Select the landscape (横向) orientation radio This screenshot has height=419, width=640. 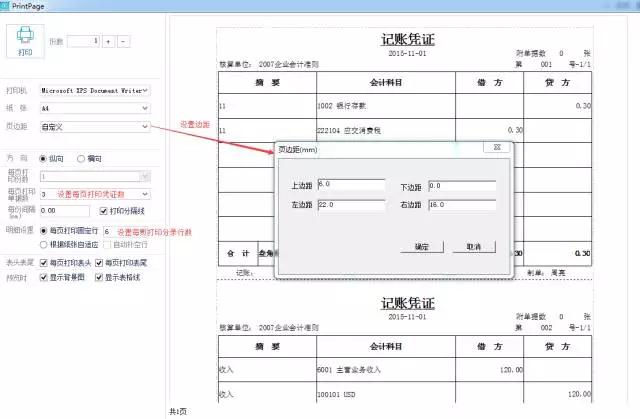(80, 158)
